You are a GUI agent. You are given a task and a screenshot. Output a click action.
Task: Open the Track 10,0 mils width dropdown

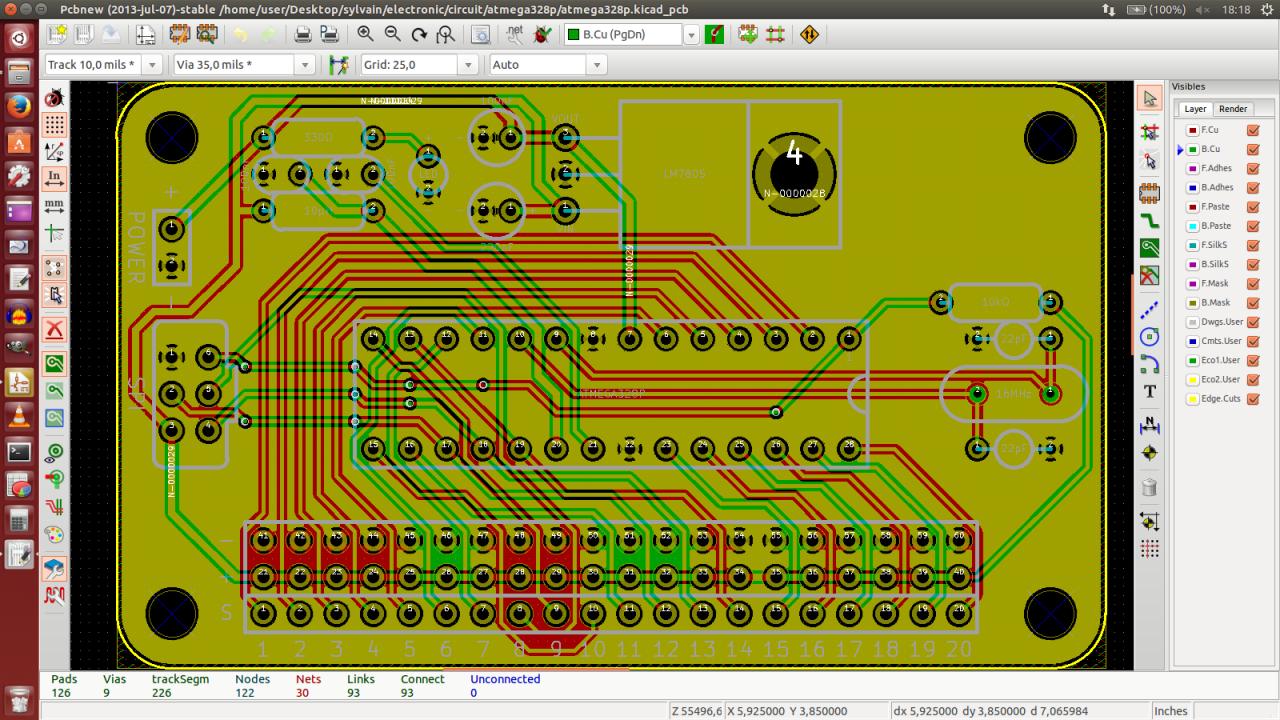point(152,65)
